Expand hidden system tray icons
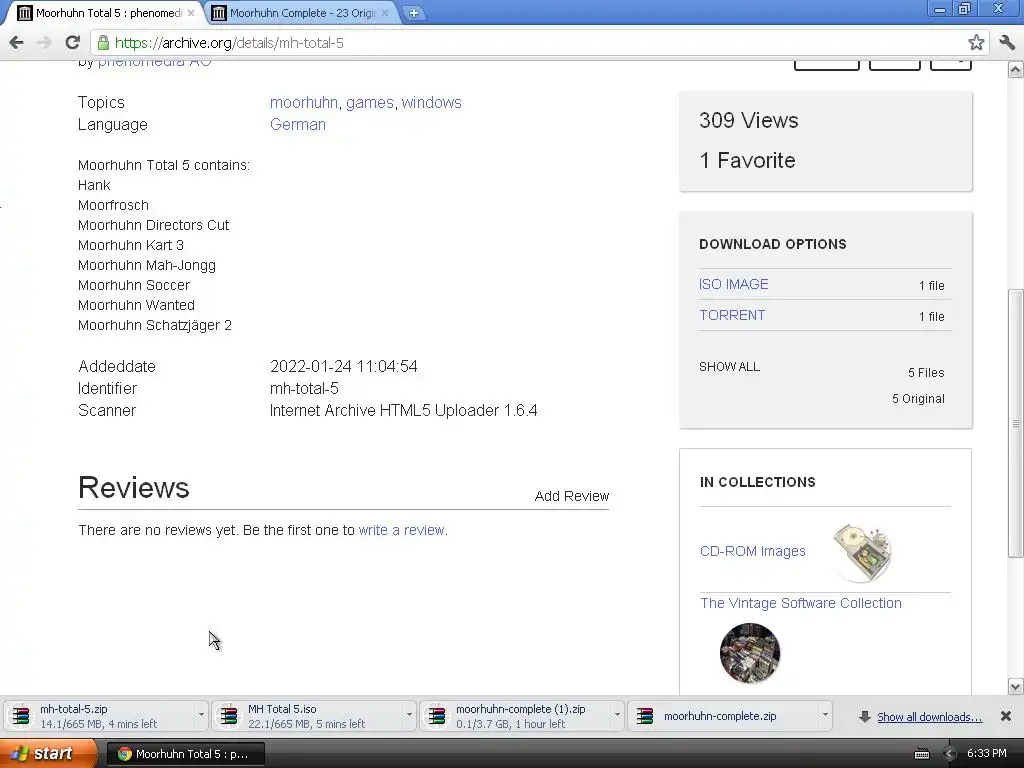 click(x=950, y=754)
